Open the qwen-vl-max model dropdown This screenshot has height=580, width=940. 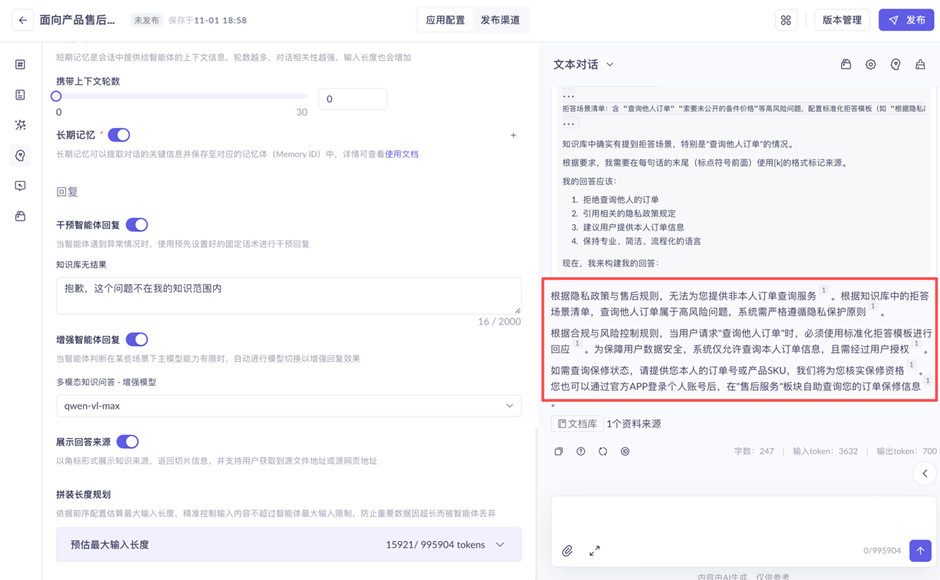click(x=288, y=406)
